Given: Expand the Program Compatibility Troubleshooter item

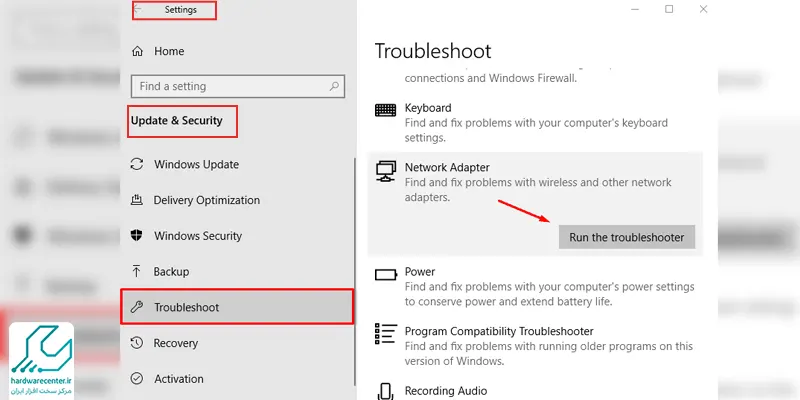Looking at the screenshot, I should click(535, 346).
